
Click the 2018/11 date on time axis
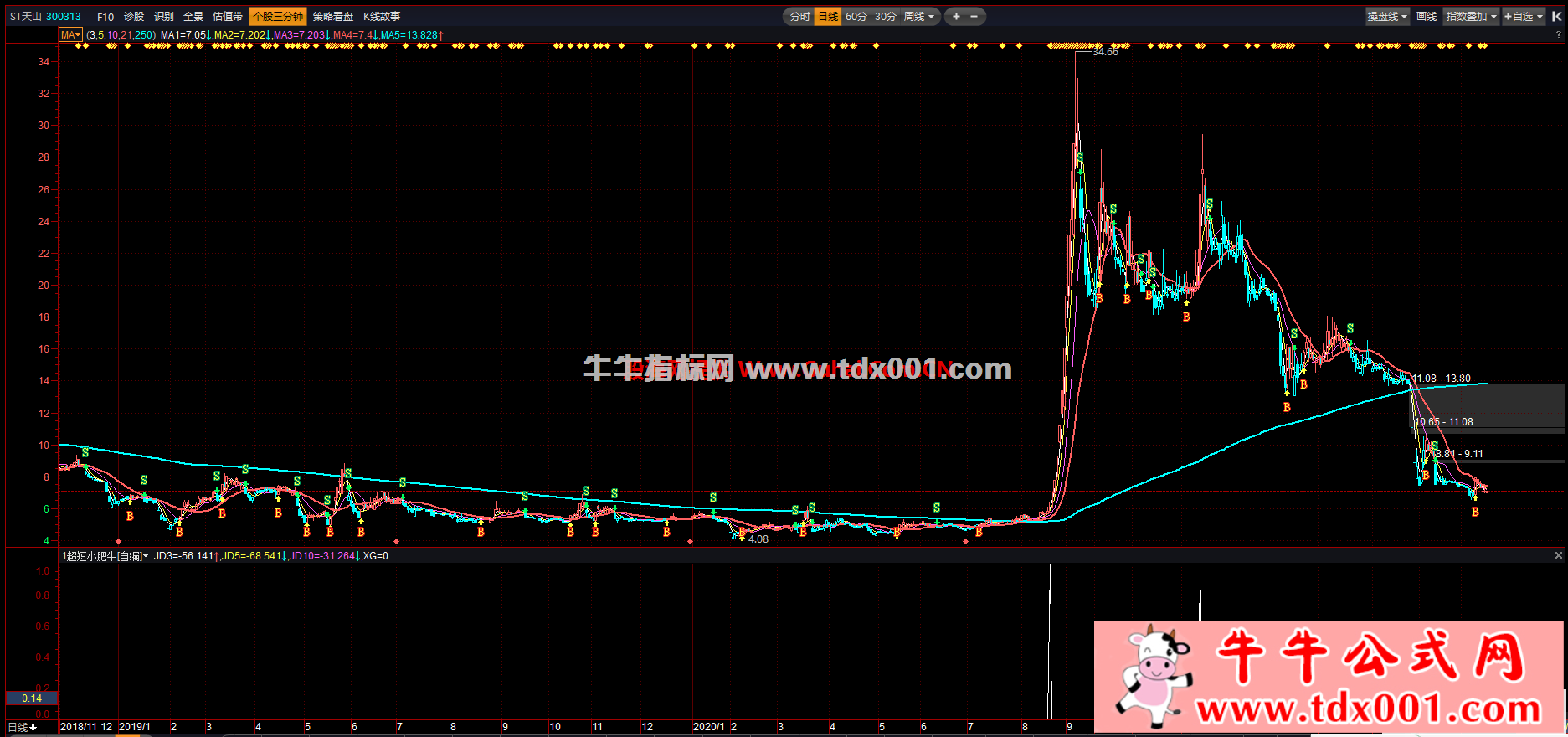pos(80,727)
